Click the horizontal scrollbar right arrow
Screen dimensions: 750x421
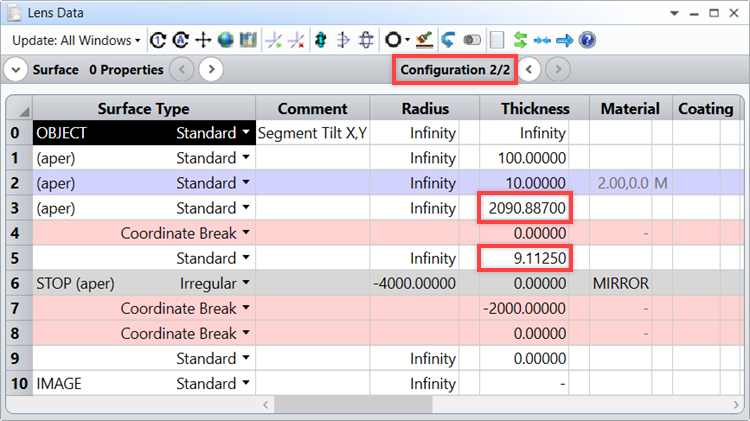(x=736, y=405)
